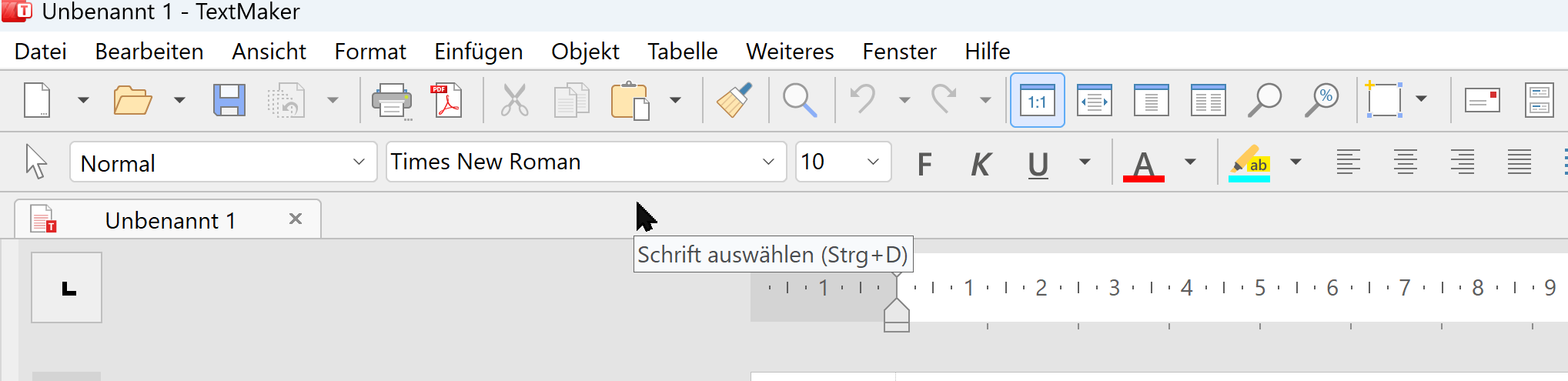Click the Undo arrow icon
This screenshot has height=381, width=1568.
point(863,99)
